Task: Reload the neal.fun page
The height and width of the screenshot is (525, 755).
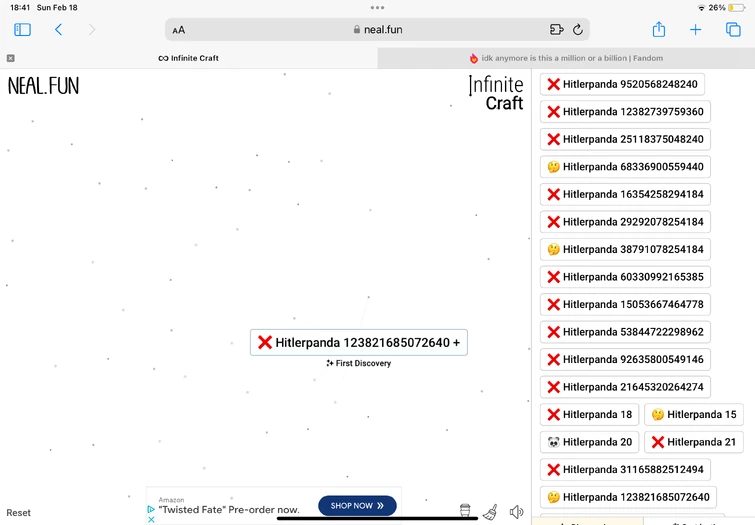Action: (x=578, y=30)
